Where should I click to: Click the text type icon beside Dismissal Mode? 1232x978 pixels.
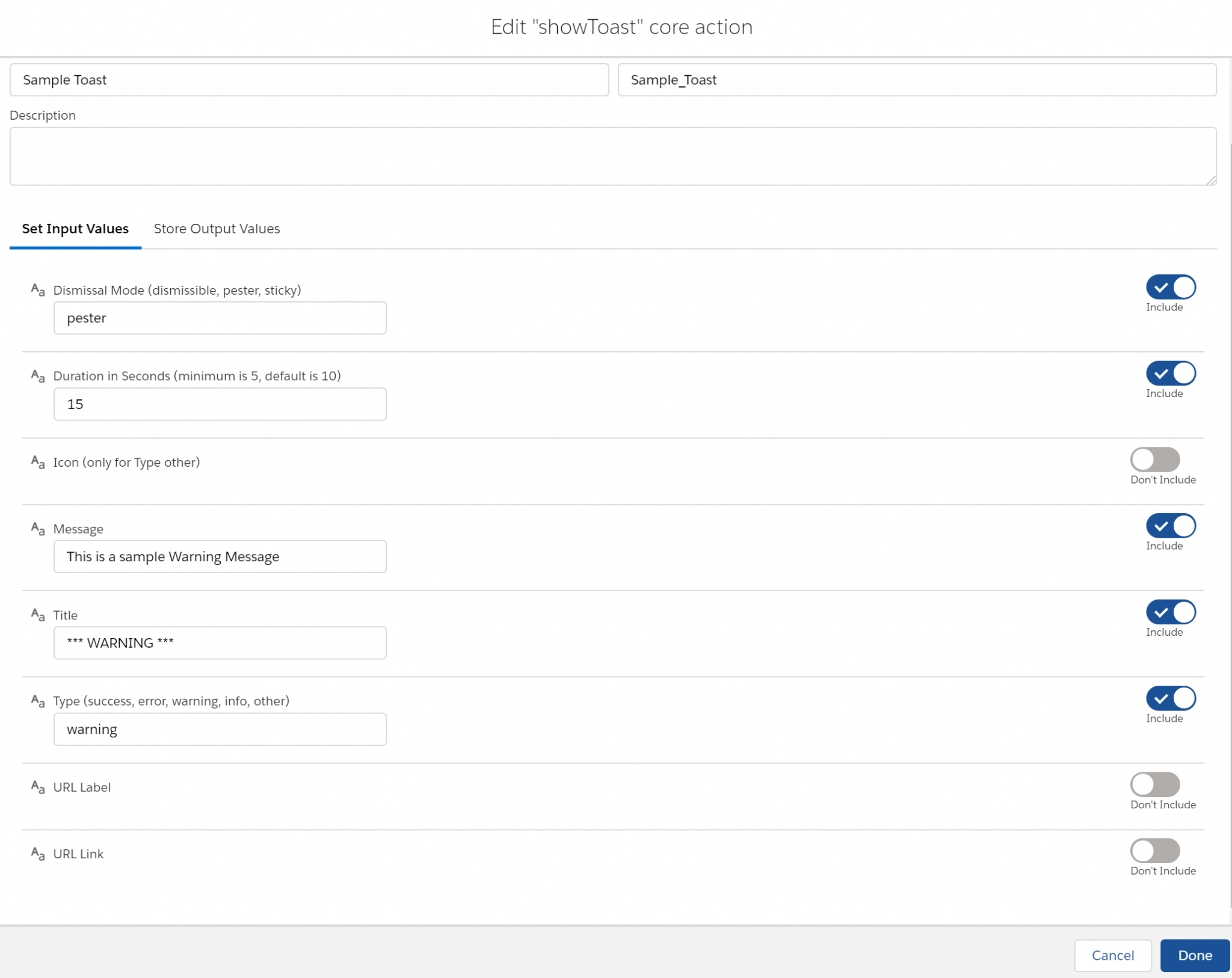37,290
